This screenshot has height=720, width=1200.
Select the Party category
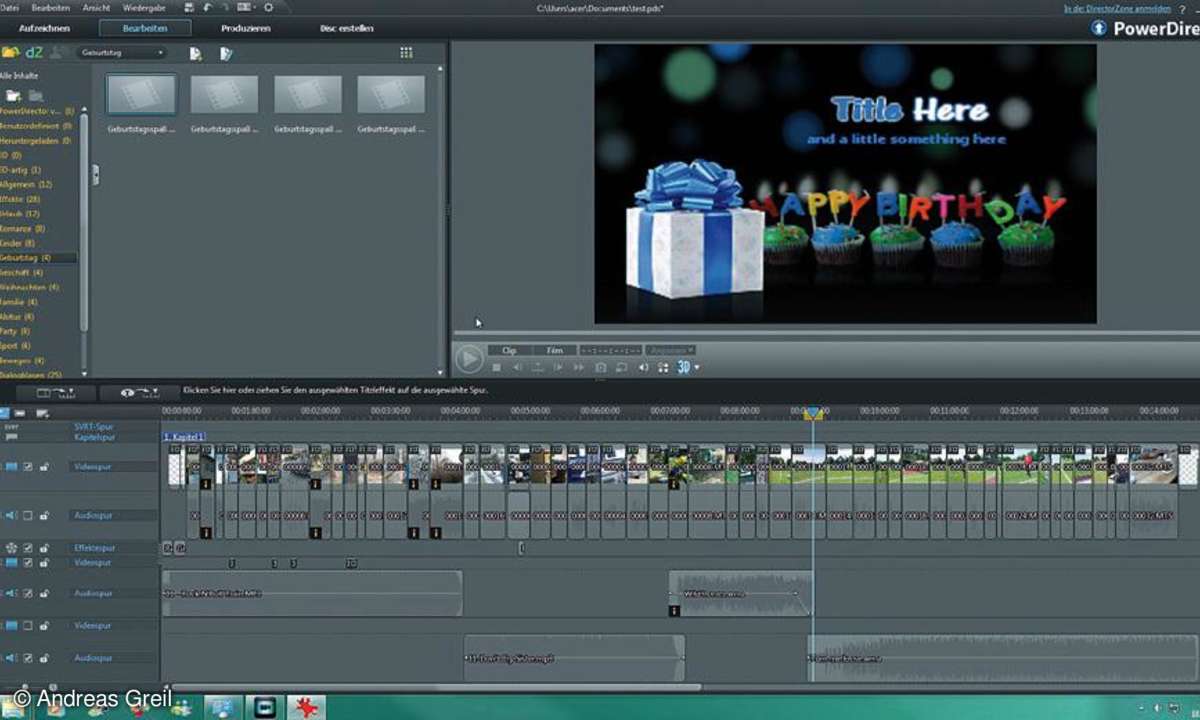coord(15,330)
